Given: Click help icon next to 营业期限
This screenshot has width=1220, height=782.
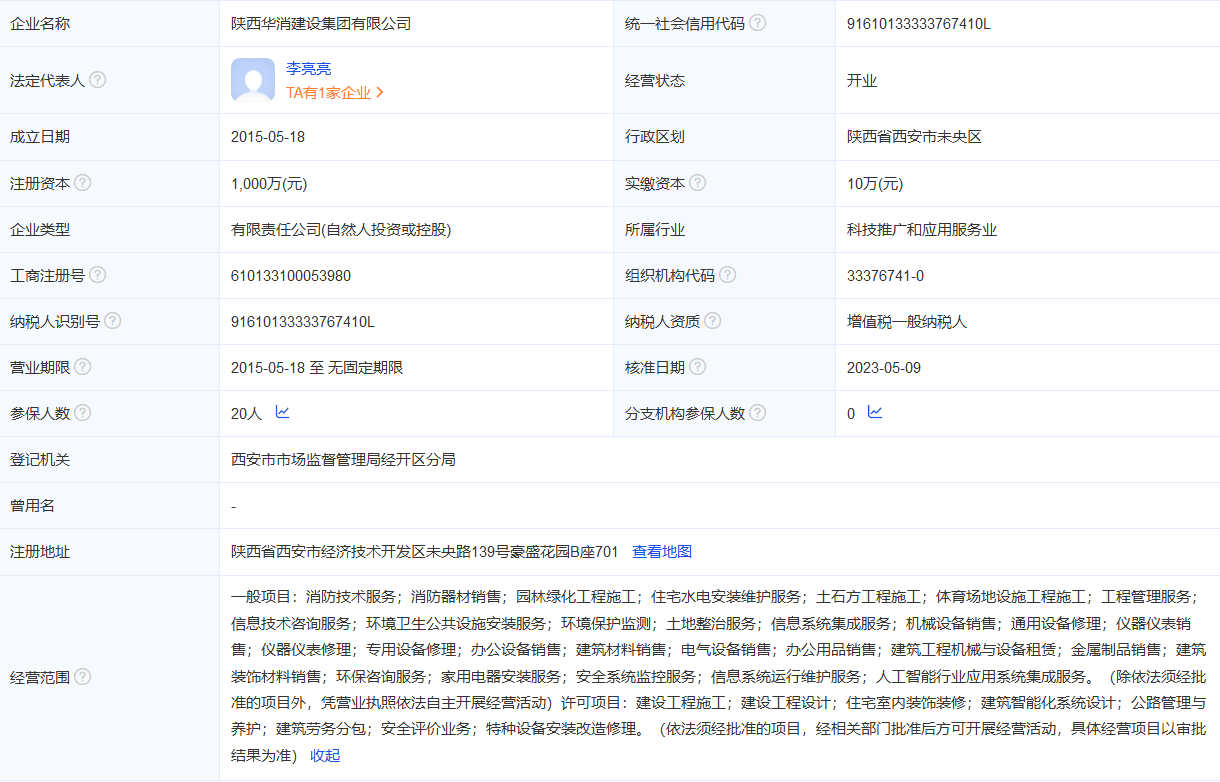Looking at the screenshot, I should (x=82, y=367).
